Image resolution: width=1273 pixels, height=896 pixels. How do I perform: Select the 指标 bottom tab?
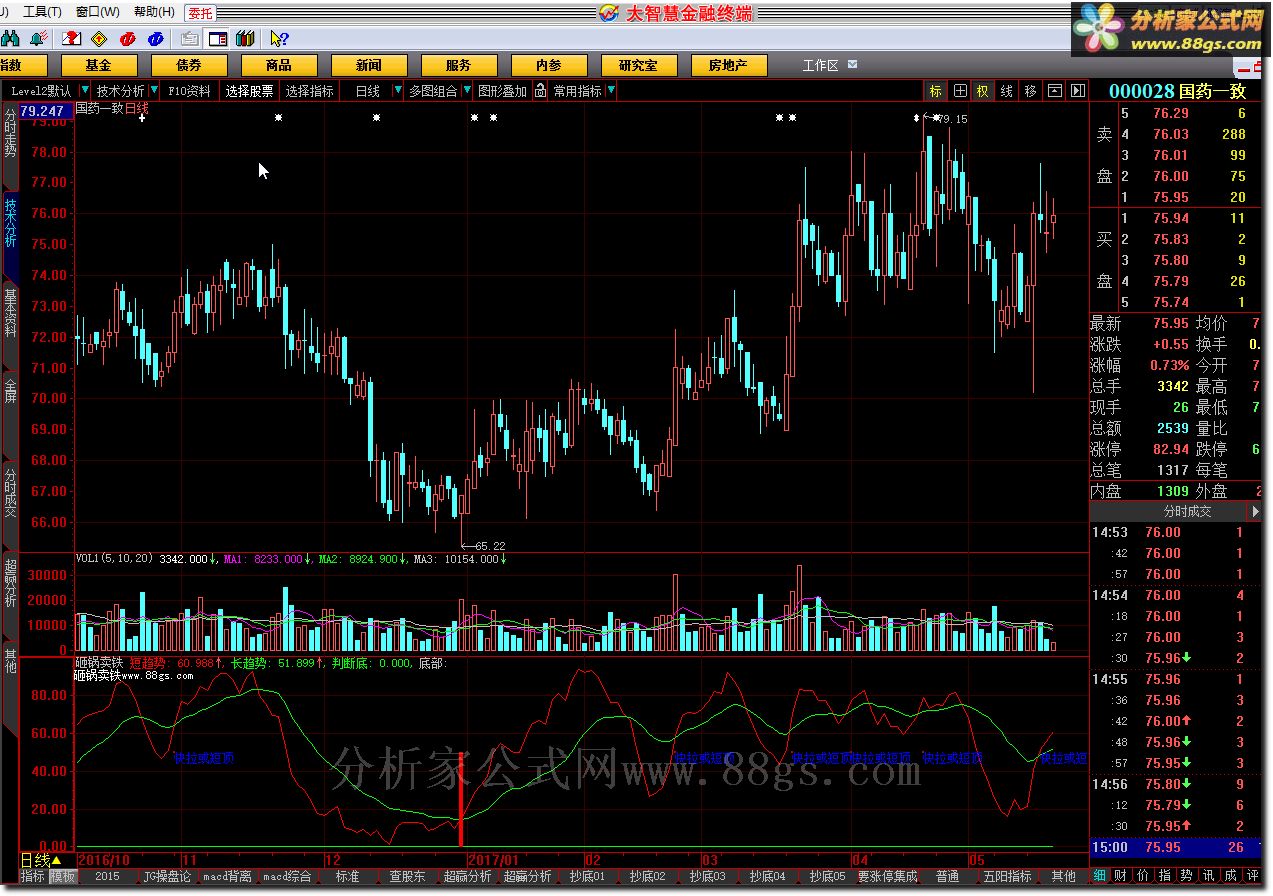tap(34, 876)
